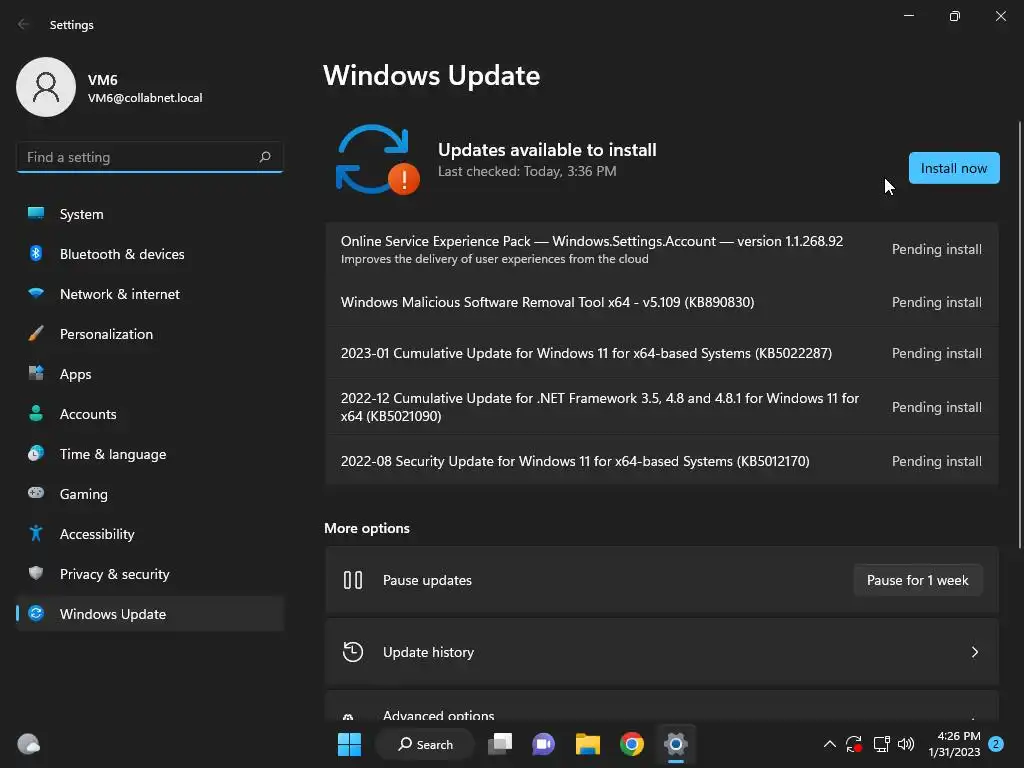
Task: Click the Install now button
Action: pyautogui.click(x=953, y=168)
